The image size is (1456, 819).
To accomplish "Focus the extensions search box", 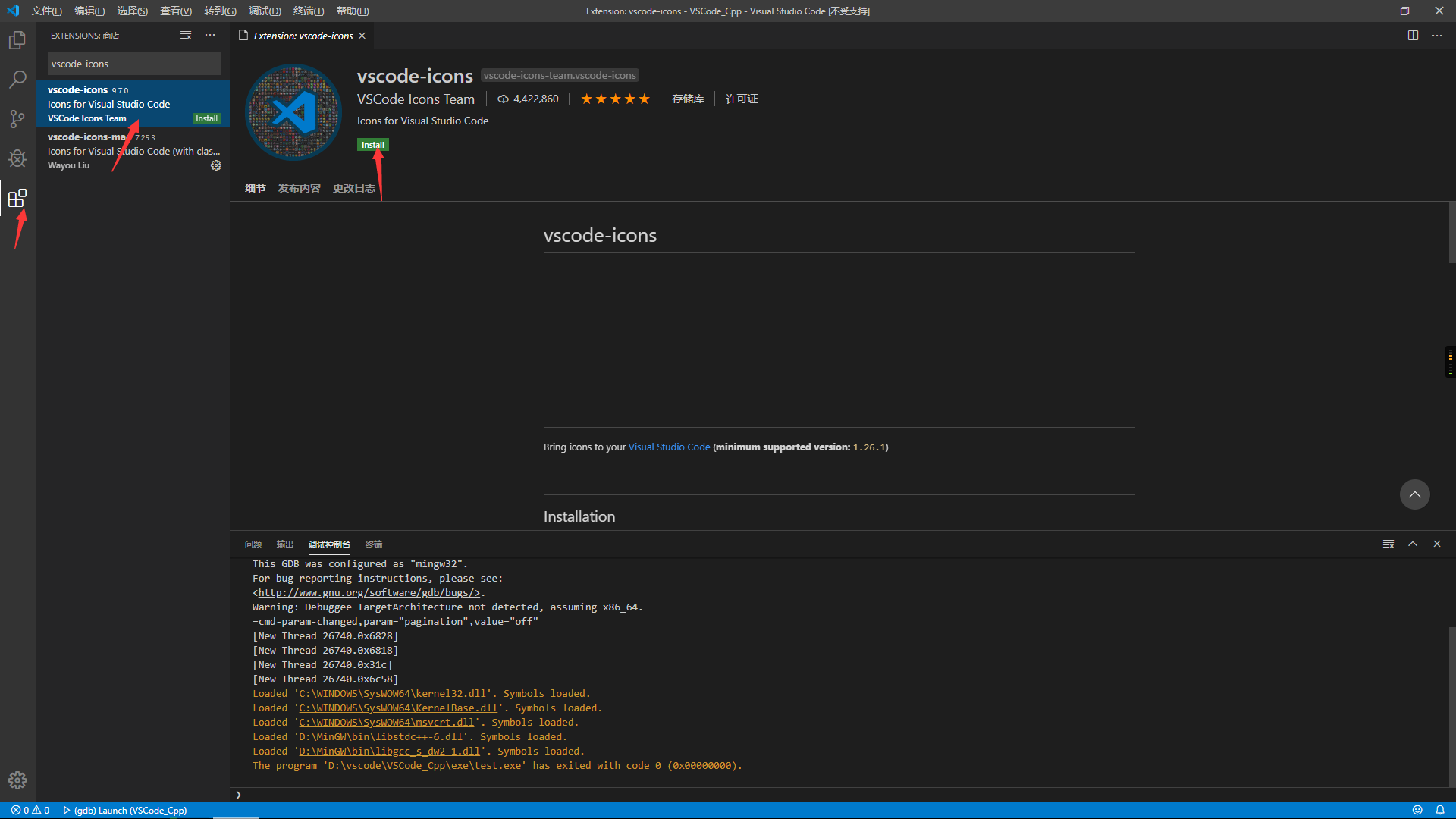I will click(x=133, y=64).
